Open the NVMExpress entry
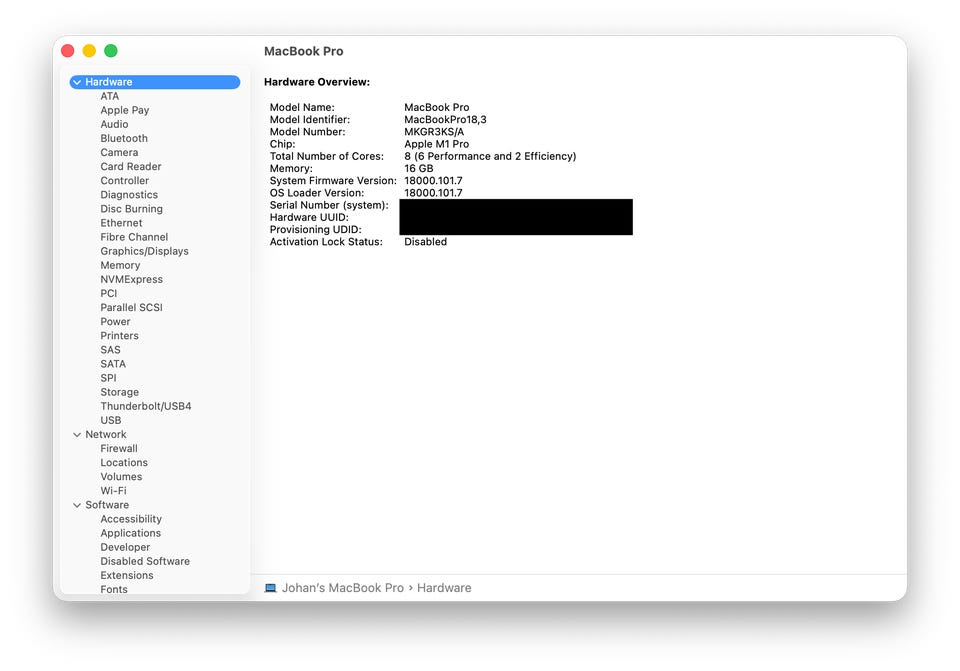Screen dimensions: 960x671 131,279
